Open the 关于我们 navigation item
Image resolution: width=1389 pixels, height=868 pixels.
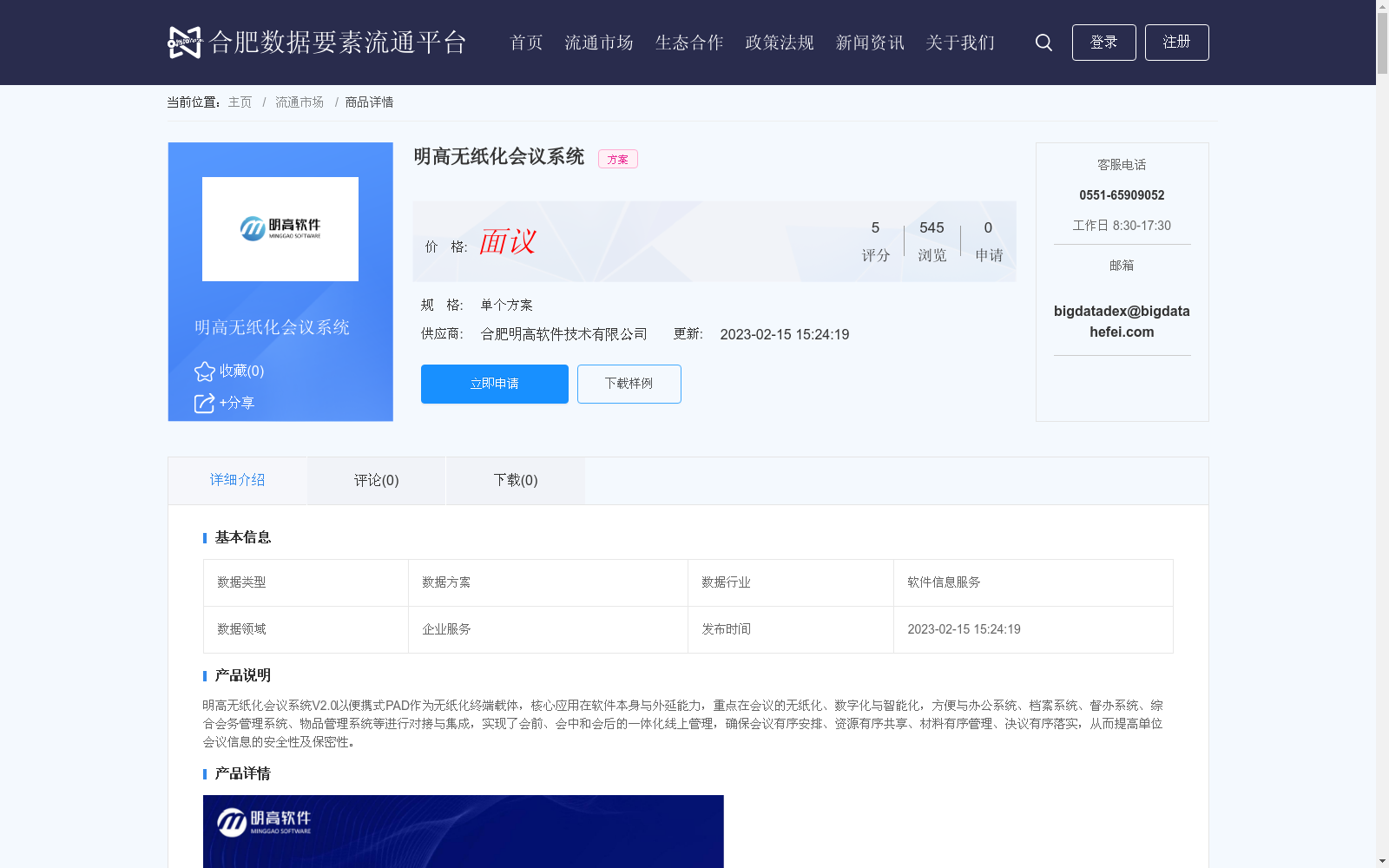[960, 43]
